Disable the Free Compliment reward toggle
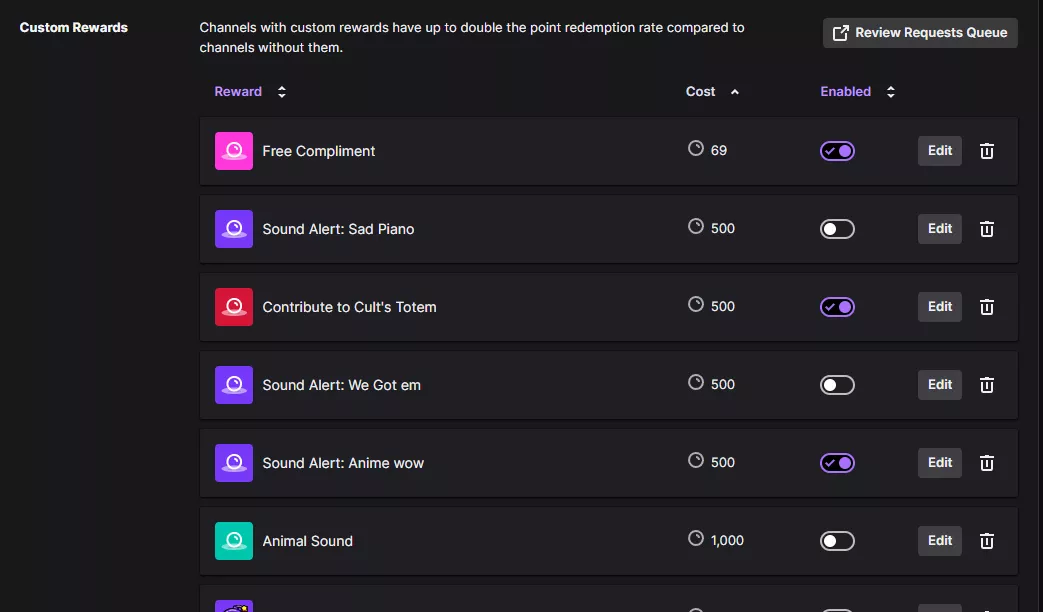1043x612 pixels. [837, 151]
